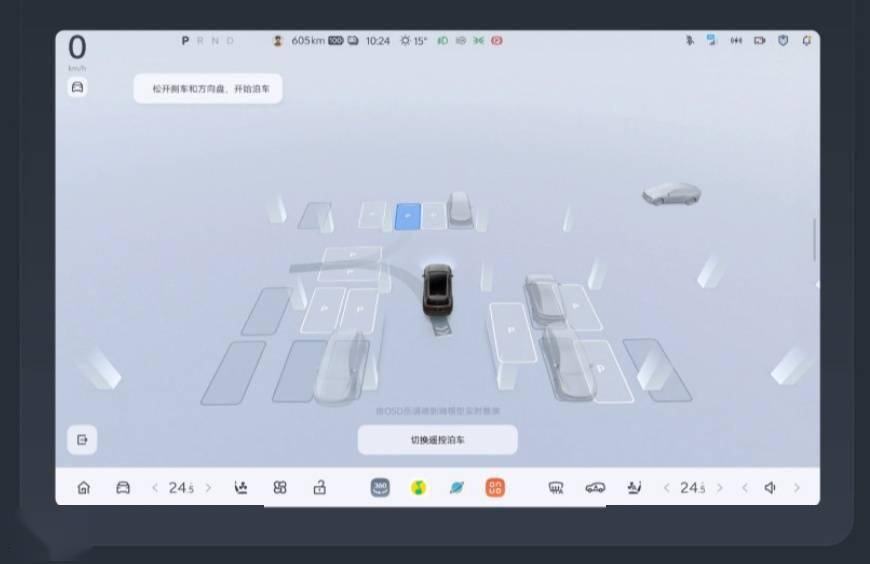
Task: Open vehicle settings via dock car icon
Action: (x=123, y=488)
